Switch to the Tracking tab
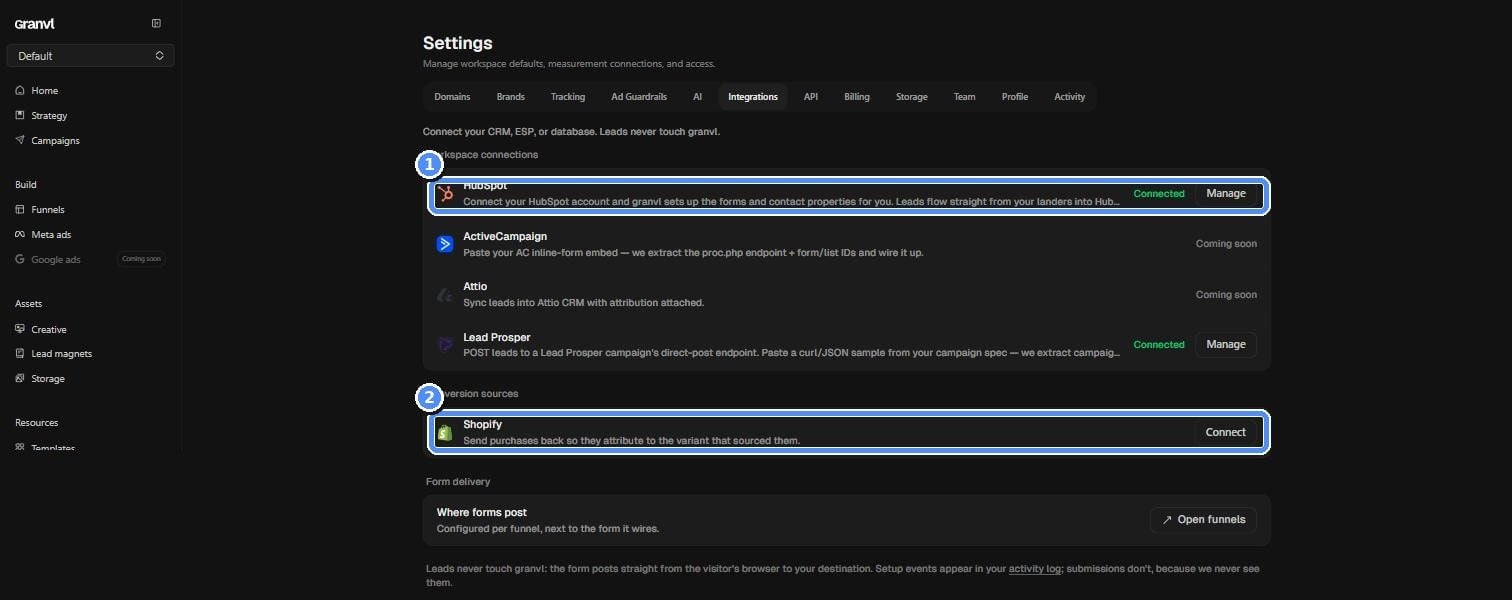This screenshot has width=1512, height=600. tap(568, 97)
